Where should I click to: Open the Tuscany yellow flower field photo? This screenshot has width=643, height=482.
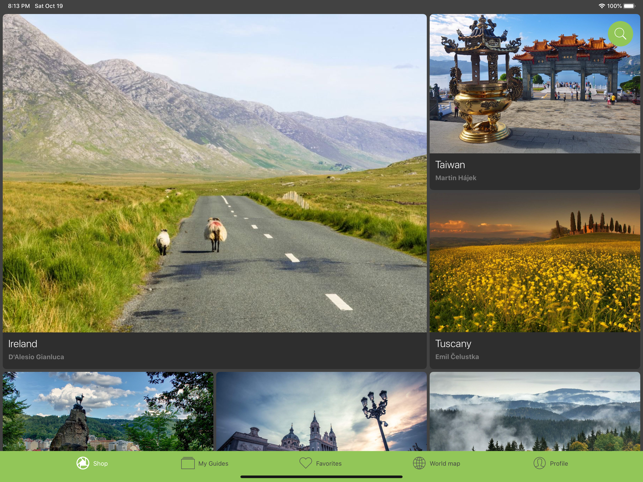coord(534,262)
